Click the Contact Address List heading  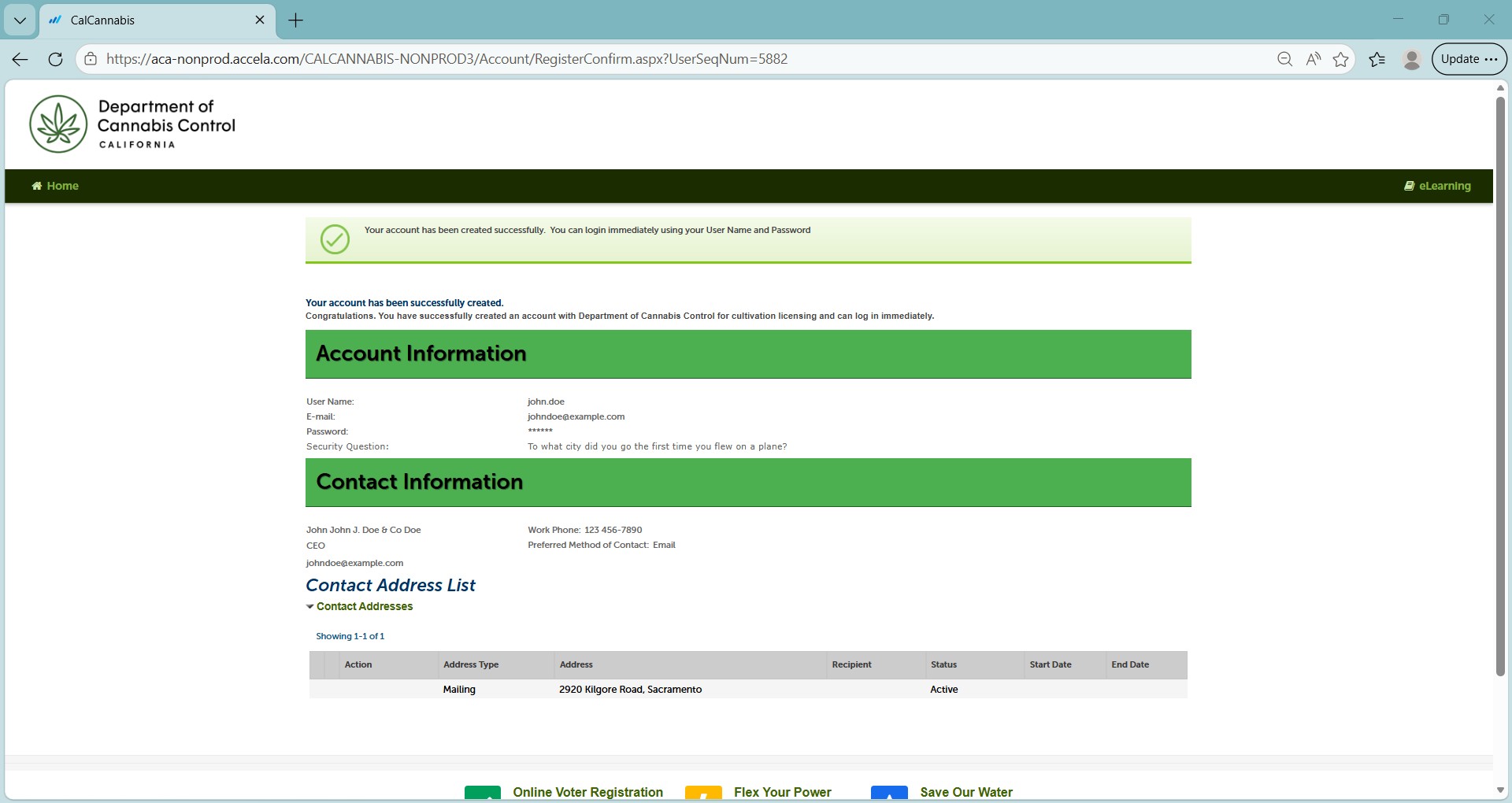391,585
